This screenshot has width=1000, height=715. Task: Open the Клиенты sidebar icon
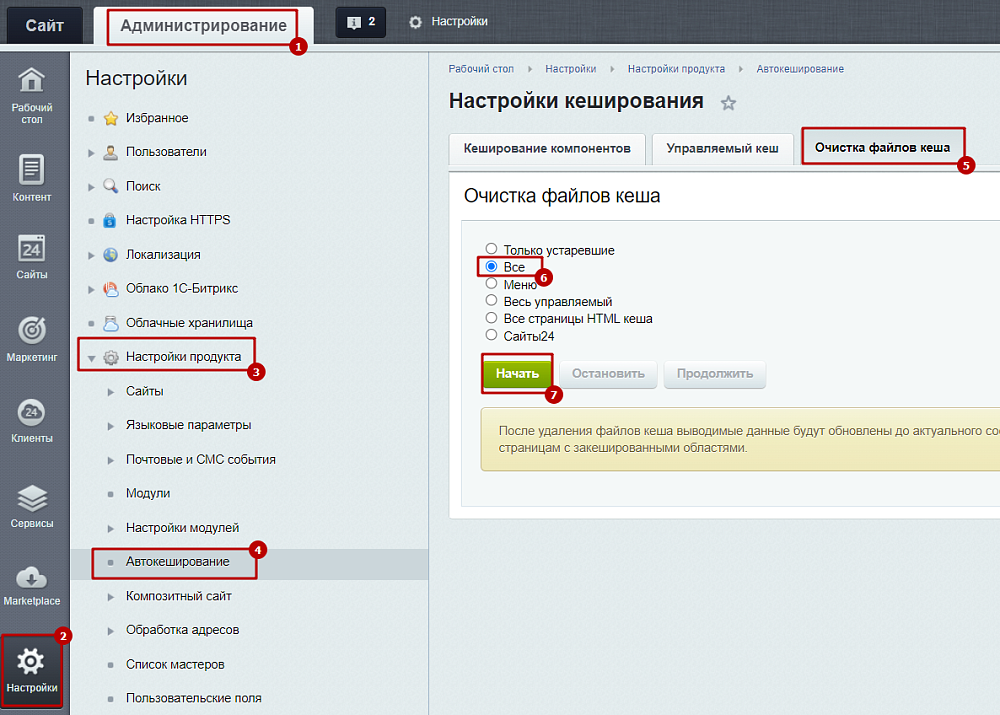click(32, 412)
